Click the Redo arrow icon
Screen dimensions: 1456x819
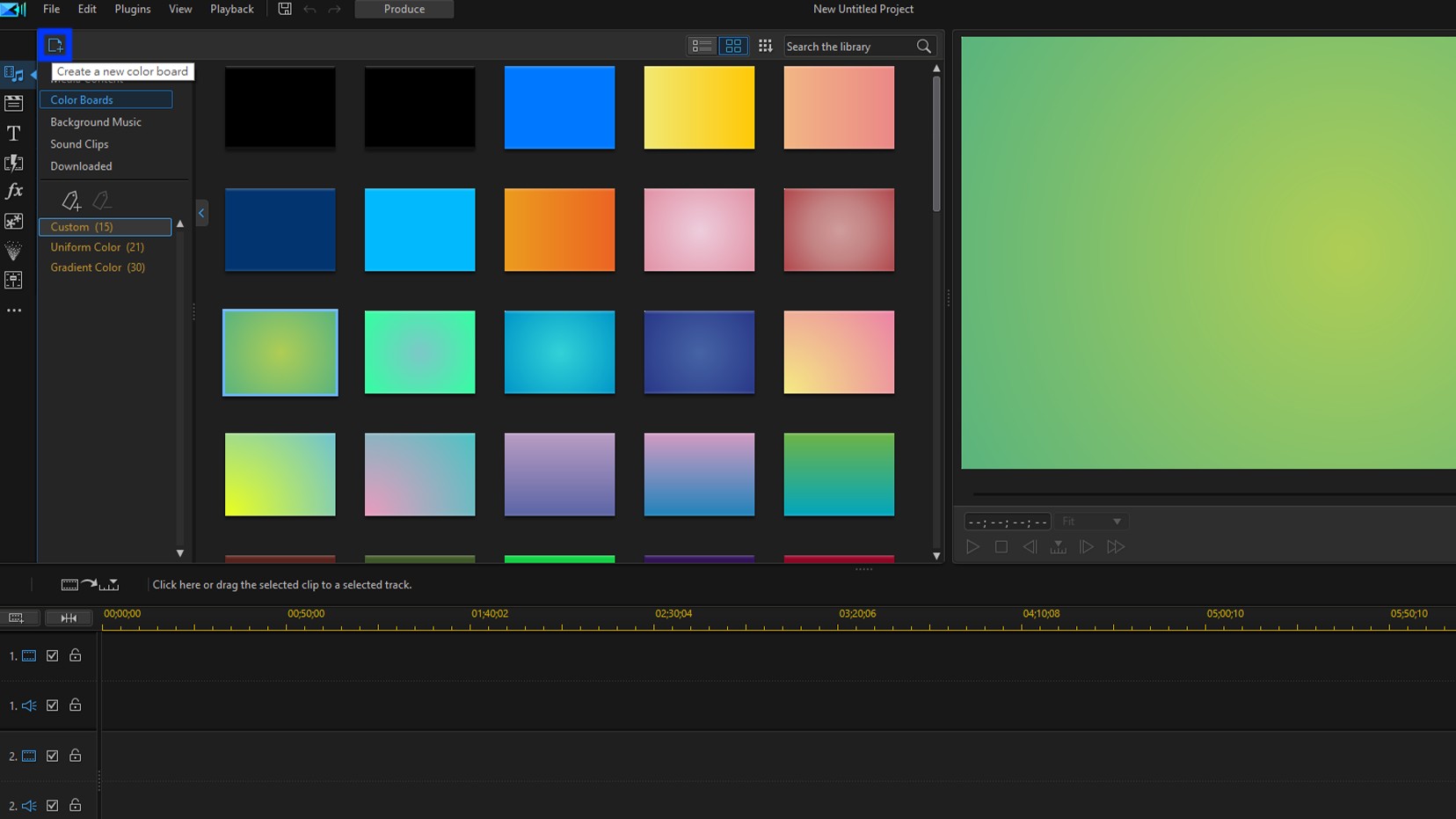pyautogui.click(x=334, y=9)
